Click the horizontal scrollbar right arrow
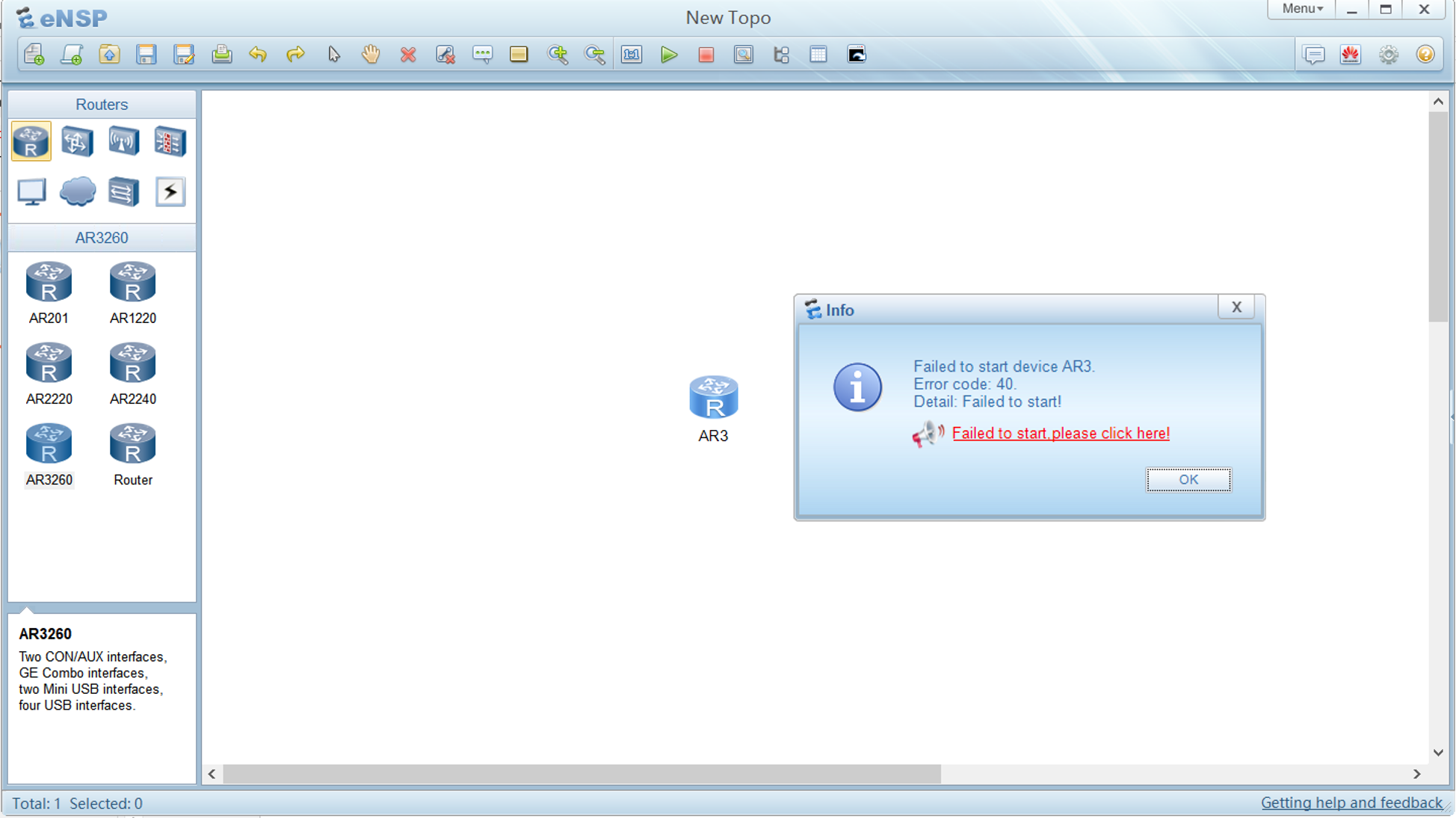Image resolution: width=1456 pixels, height=818 pixels. 1416,774
